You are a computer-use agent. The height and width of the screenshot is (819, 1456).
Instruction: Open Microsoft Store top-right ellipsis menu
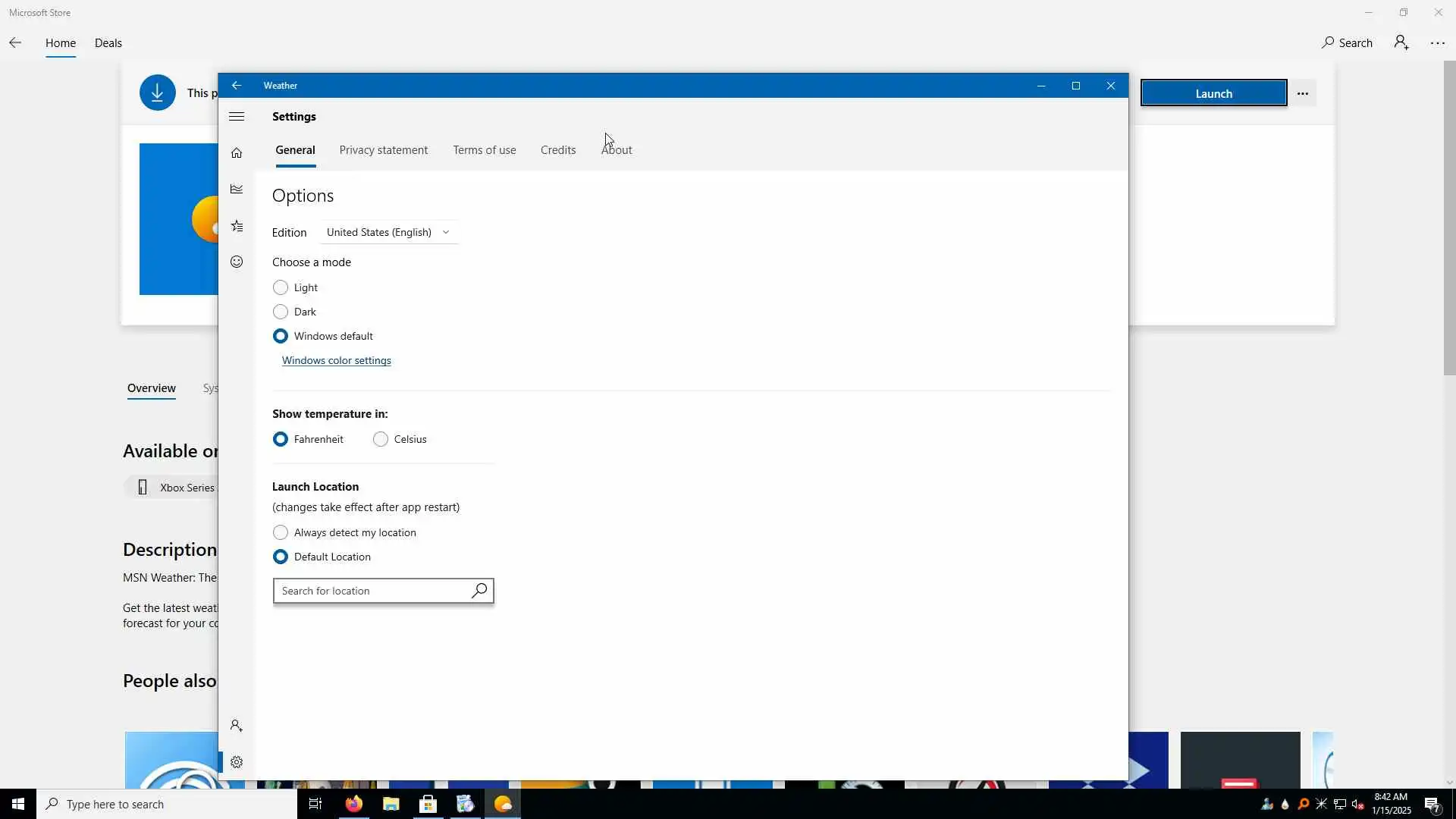(1437, 43)
